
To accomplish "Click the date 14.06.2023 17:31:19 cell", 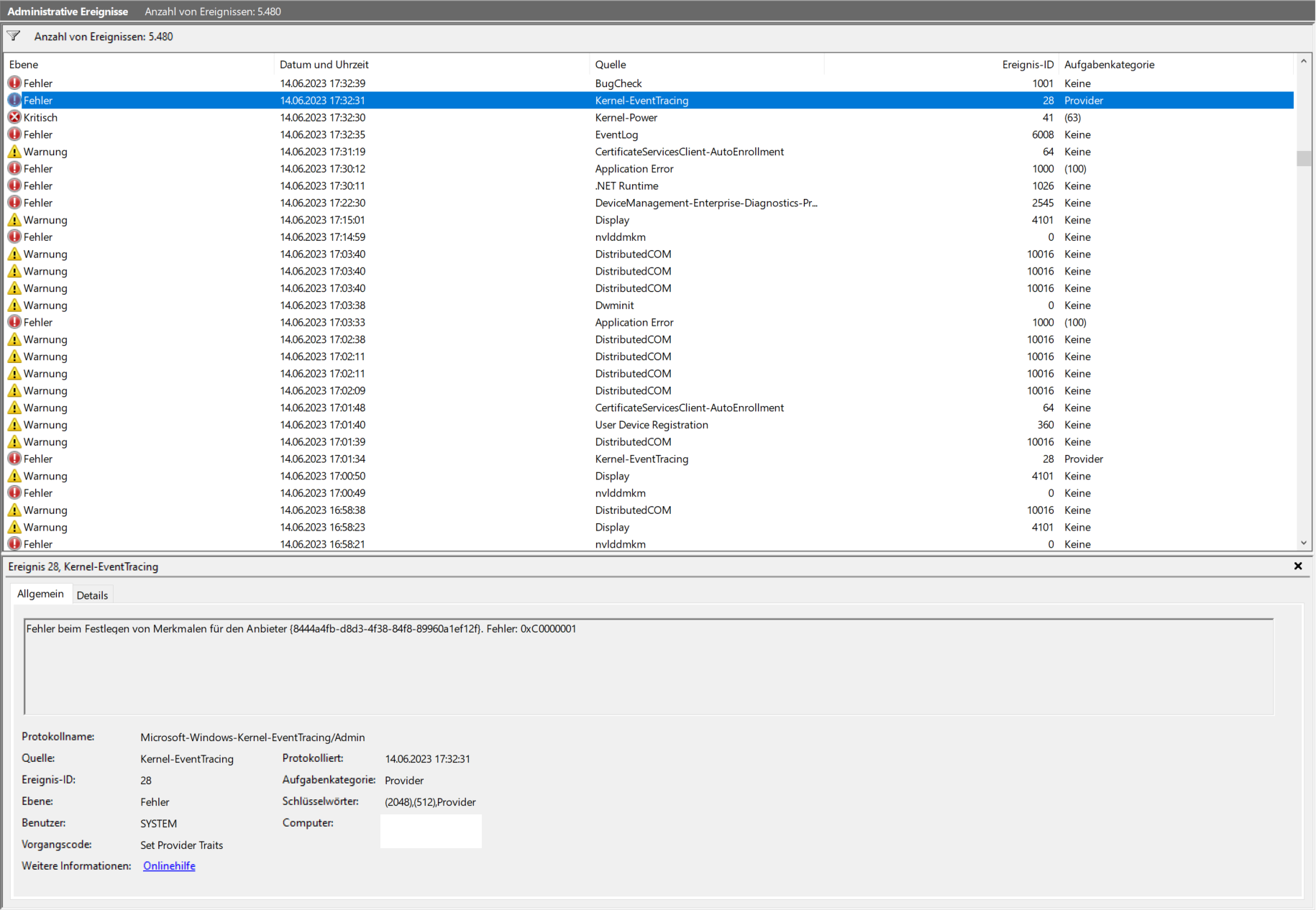I will tap(323, 152).
